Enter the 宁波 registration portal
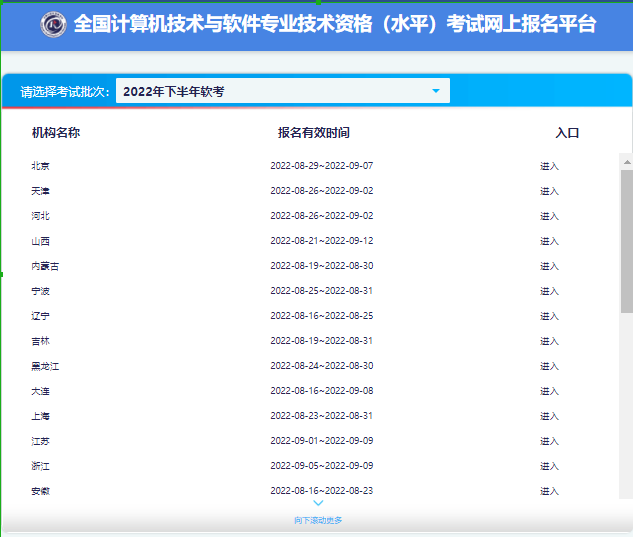 coord(549,291)
